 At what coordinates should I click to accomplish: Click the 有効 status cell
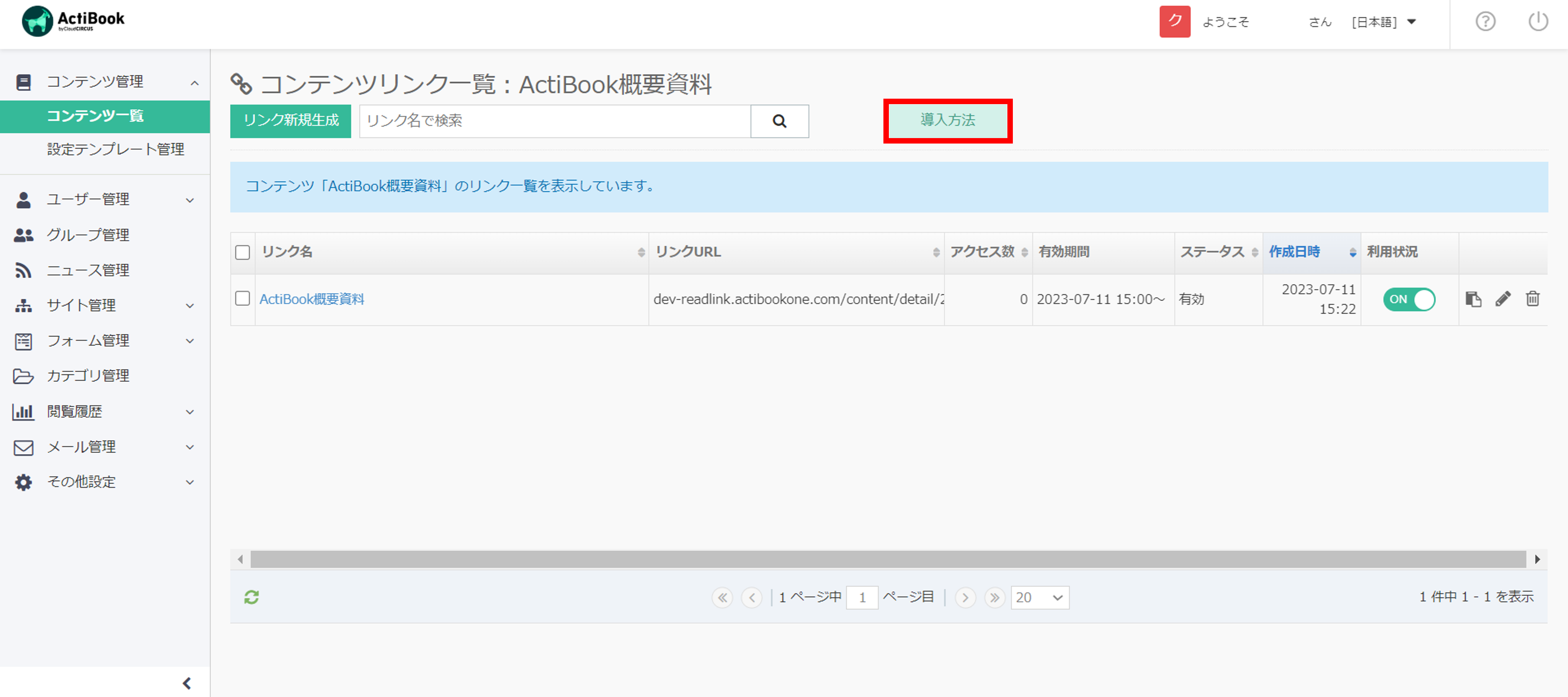click(1218, 300)
